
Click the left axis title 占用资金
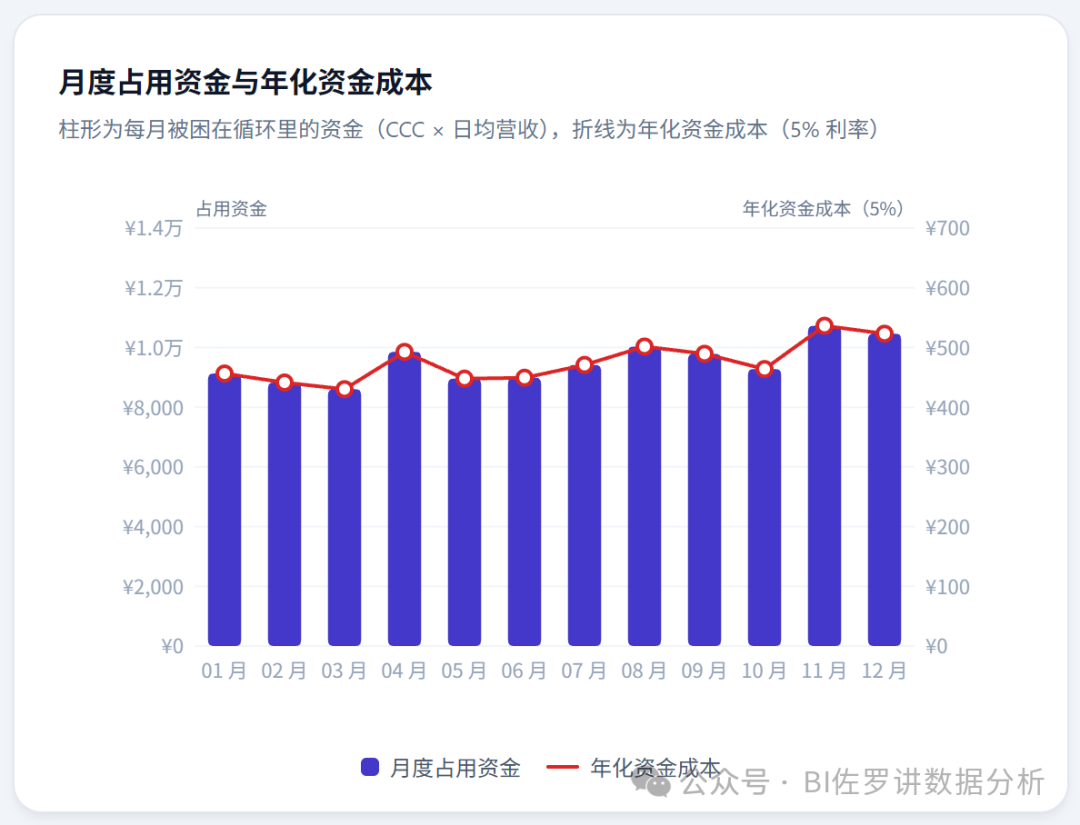(x=231, y=209)
